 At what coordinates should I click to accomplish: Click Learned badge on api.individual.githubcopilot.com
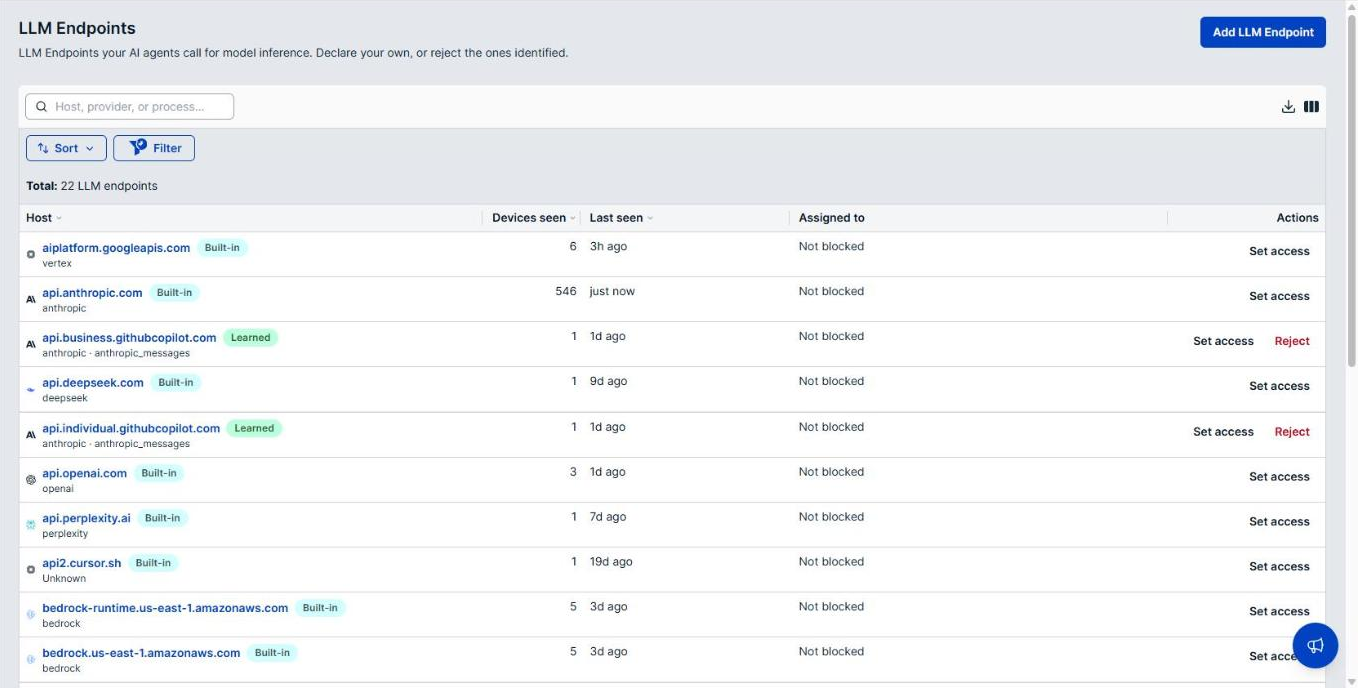[x=254, y=428]
